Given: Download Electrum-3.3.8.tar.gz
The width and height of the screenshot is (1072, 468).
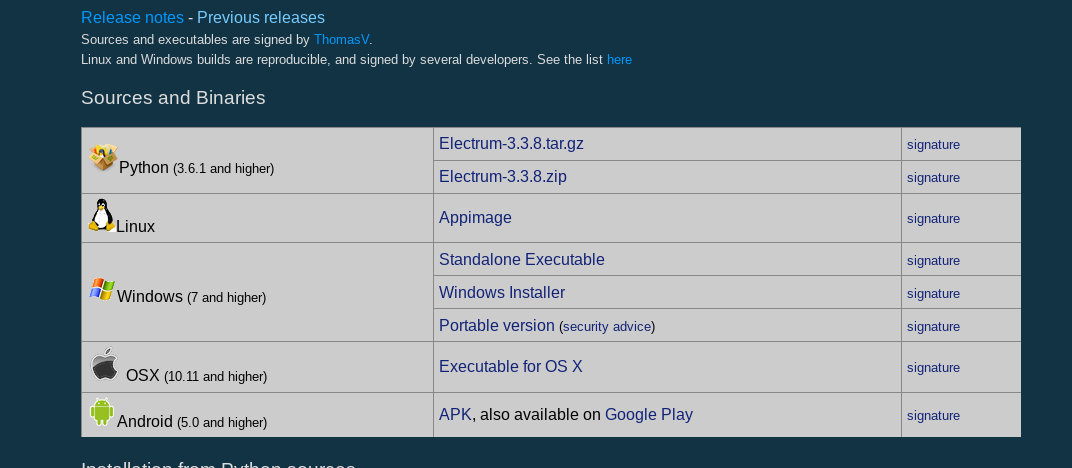Looking at the screenshot, I should pos(511,143).
